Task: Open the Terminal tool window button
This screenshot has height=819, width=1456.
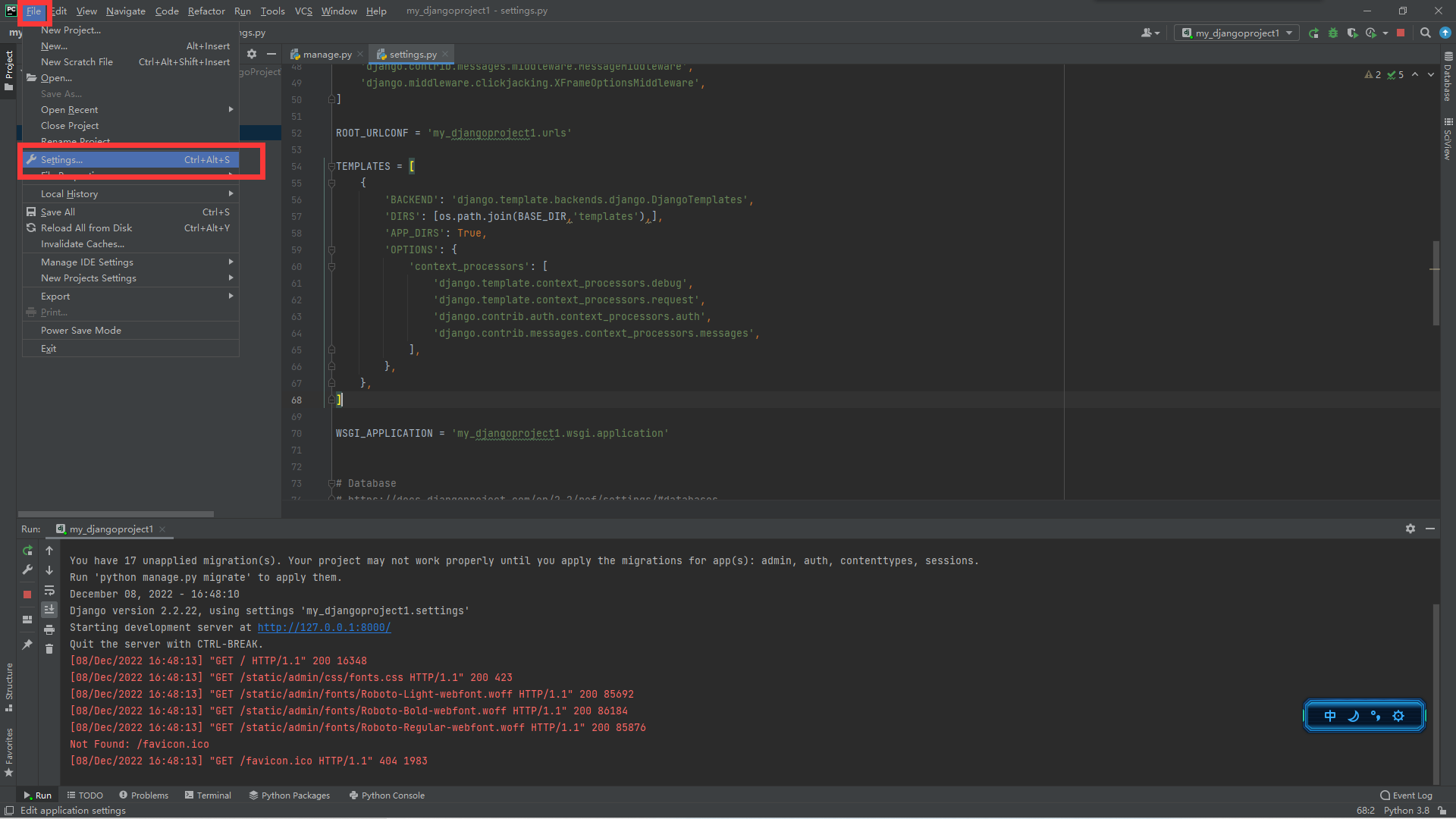Action: coord(208,795)
